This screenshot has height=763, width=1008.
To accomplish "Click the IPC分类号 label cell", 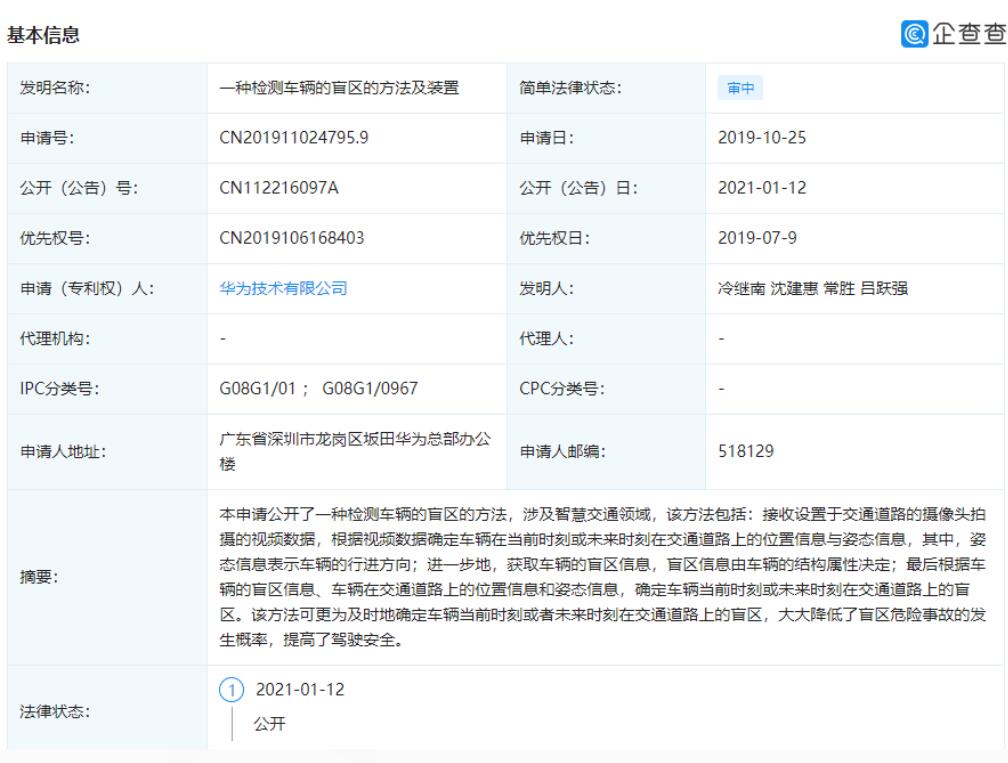I will click(x=107, y=389).
